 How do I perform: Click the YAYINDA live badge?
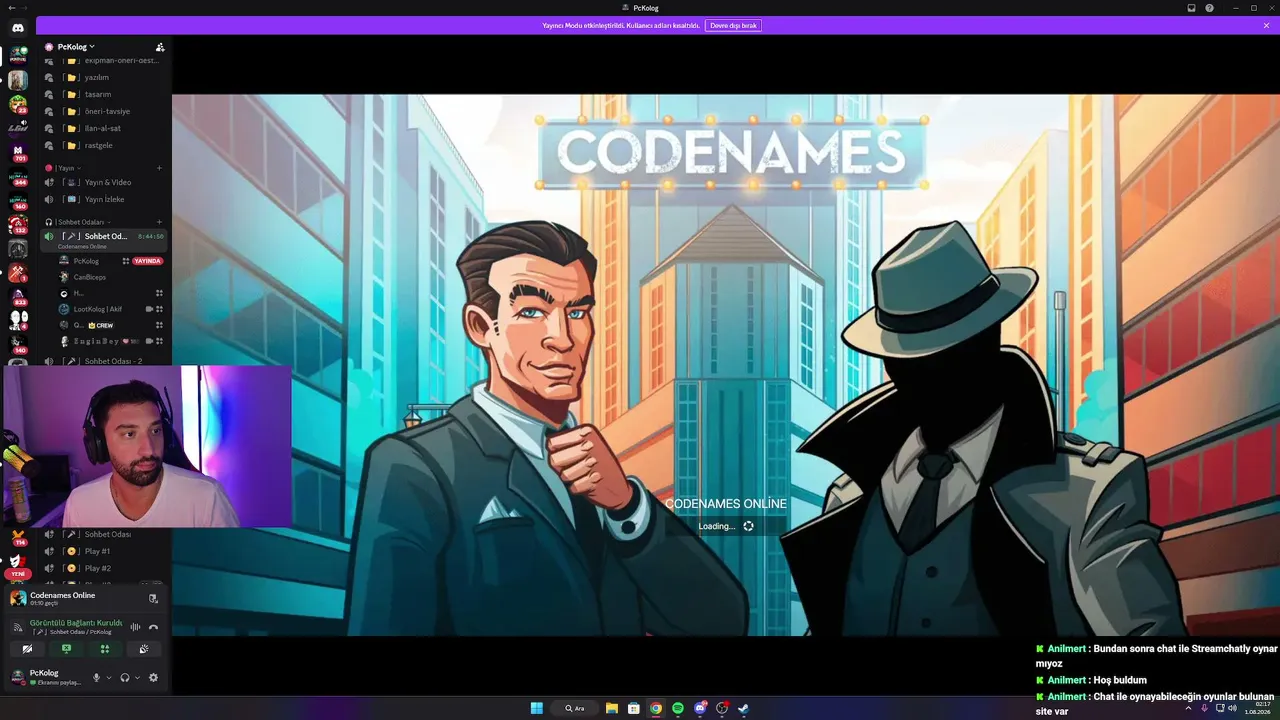pos(147,261)
